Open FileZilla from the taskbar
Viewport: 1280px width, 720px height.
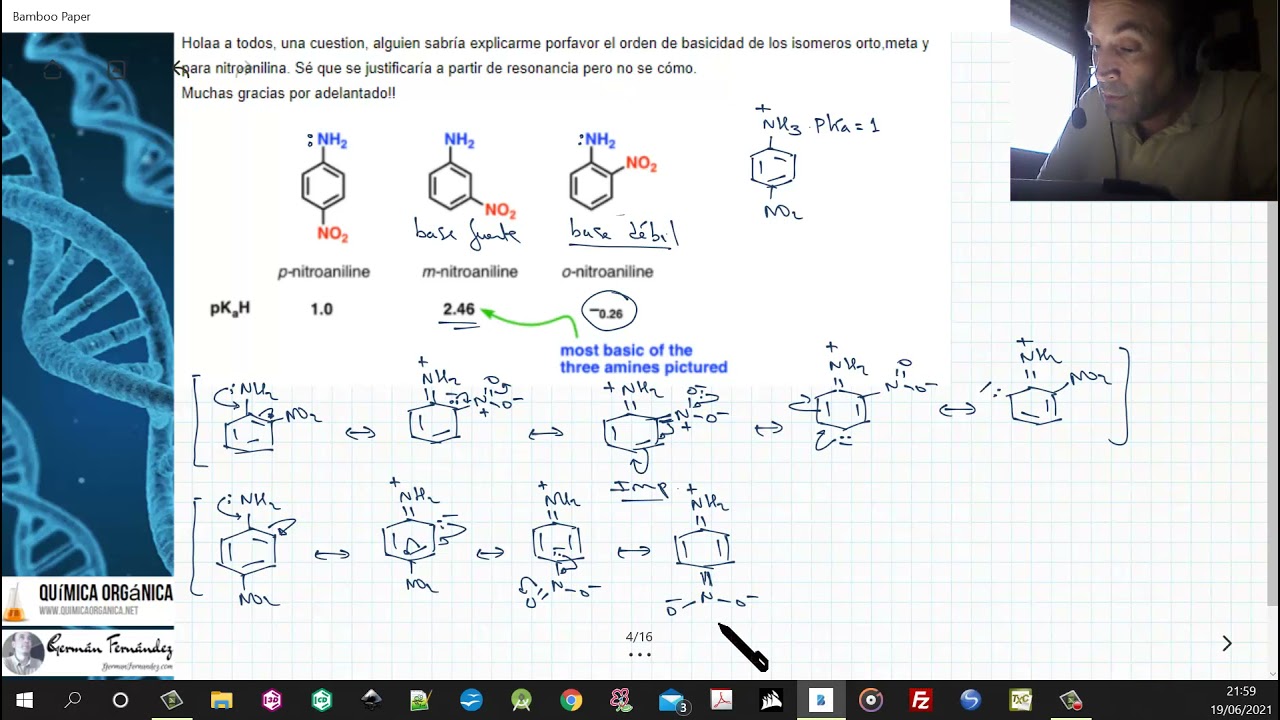pyautogui.click(x=921, y=700)
